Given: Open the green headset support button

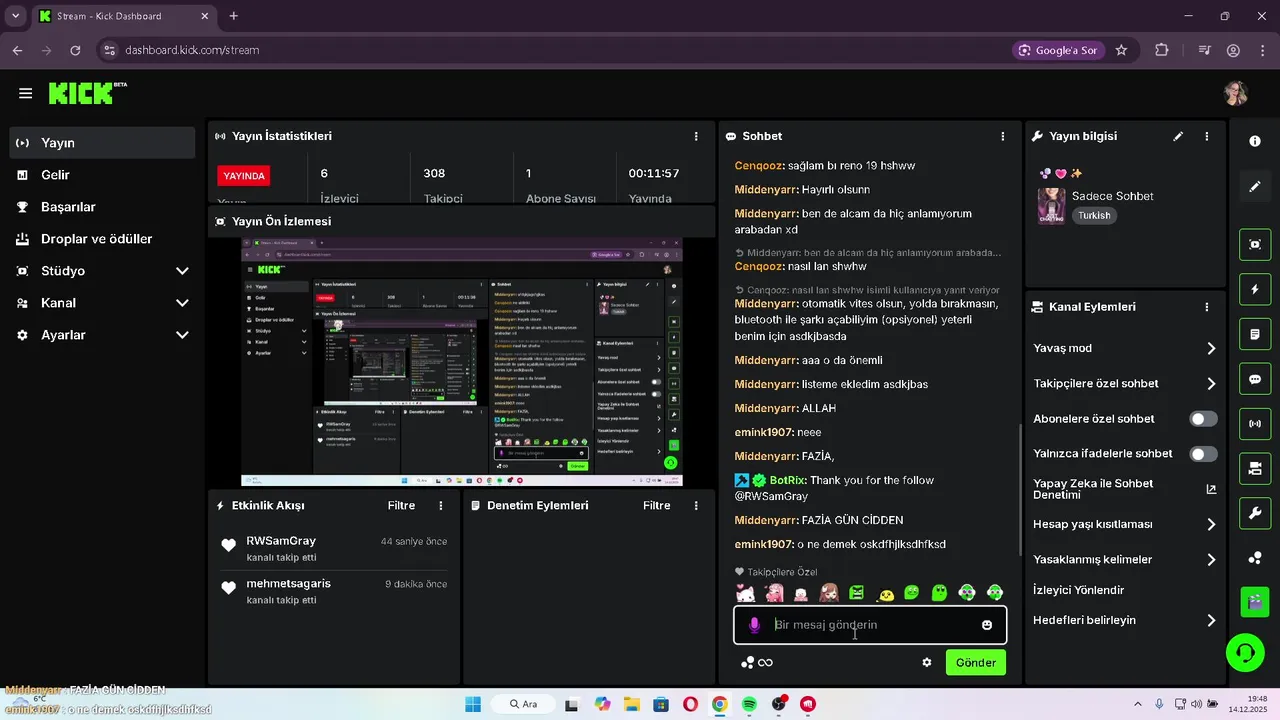Looking at the screenshot, I should (x=1246, y=653).
